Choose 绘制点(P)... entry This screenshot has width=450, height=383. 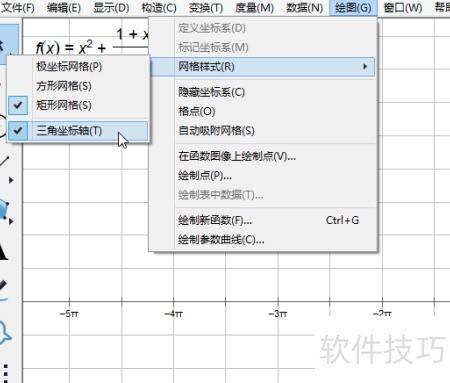click(263, 175)
